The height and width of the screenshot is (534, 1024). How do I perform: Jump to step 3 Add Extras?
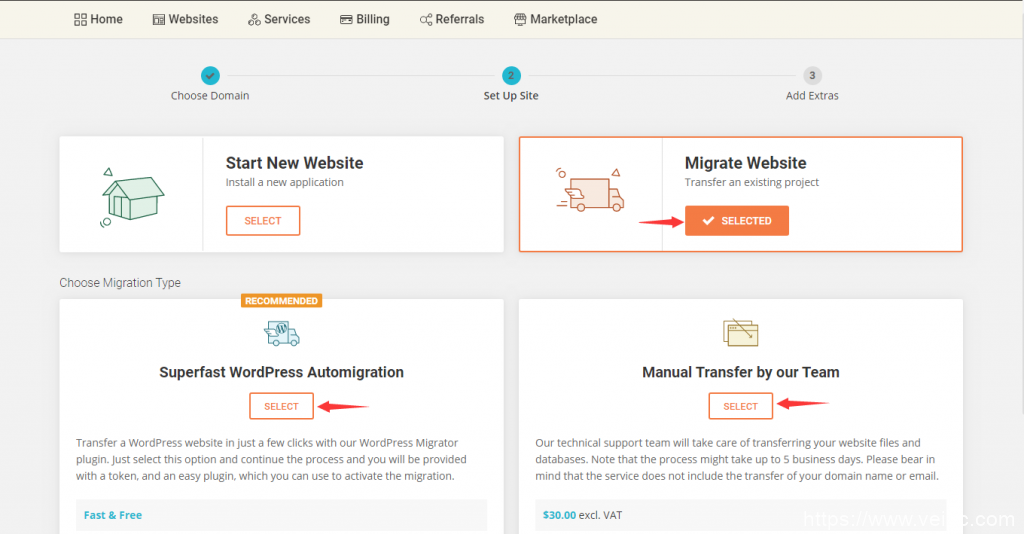(812, 76)
